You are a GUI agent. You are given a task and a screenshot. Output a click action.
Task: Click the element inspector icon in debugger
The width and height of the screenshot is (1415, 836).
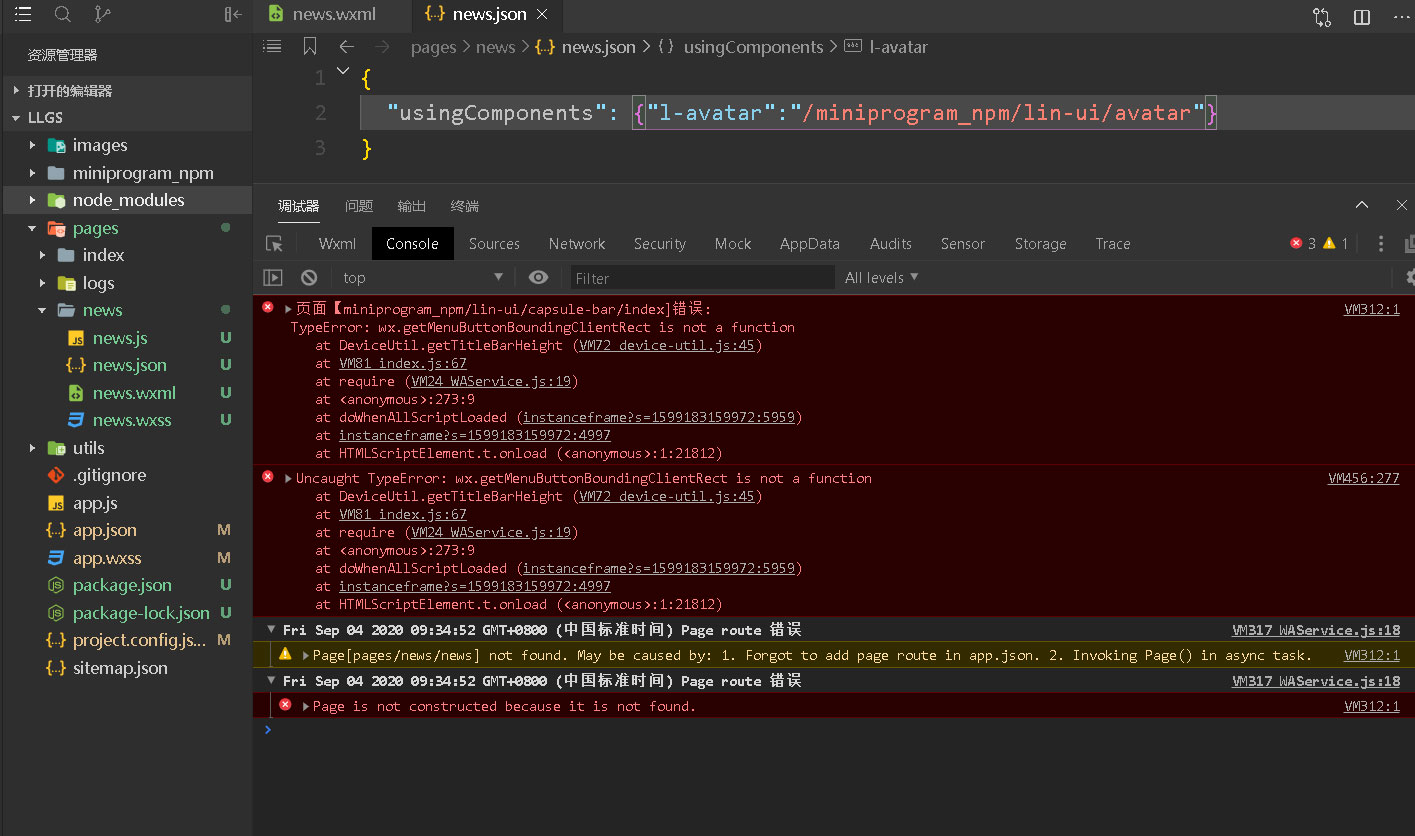pyautogui.click(x=274, y=244)
